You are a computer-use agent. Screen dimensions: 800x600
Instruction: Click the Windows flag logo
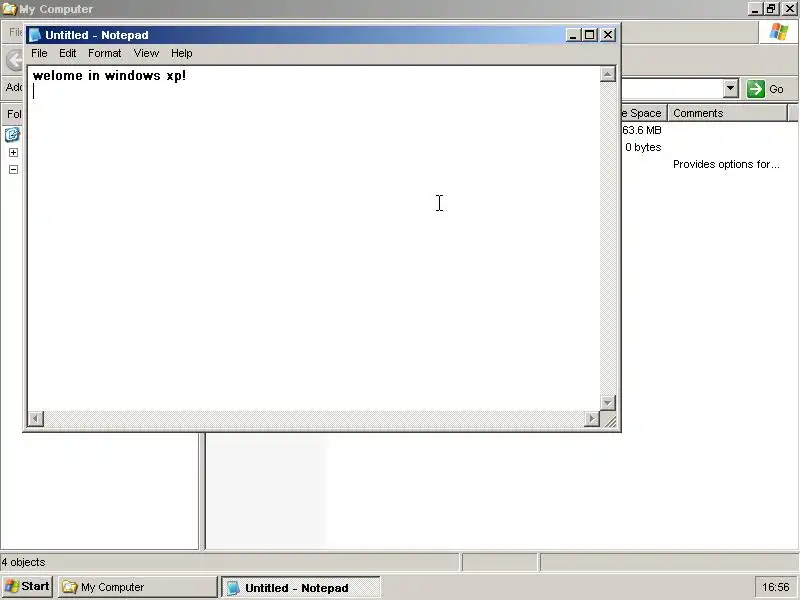tap(779, 32)
